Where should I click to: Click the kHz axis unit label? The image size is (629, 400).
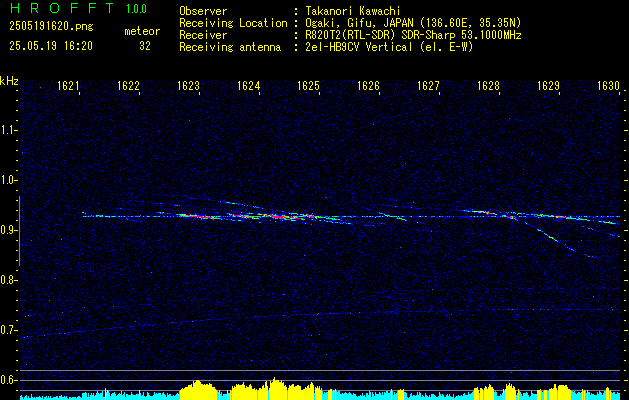pyautogui.click(x=9, y=81)
